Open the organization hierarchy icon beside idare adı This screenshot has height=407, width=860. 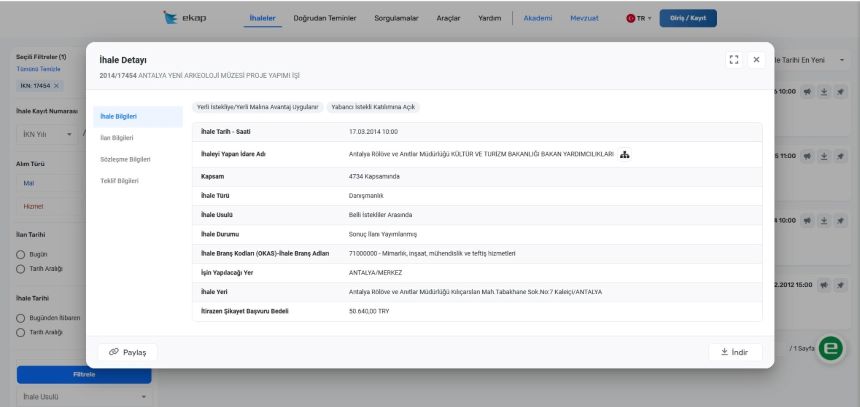point(624,155)
